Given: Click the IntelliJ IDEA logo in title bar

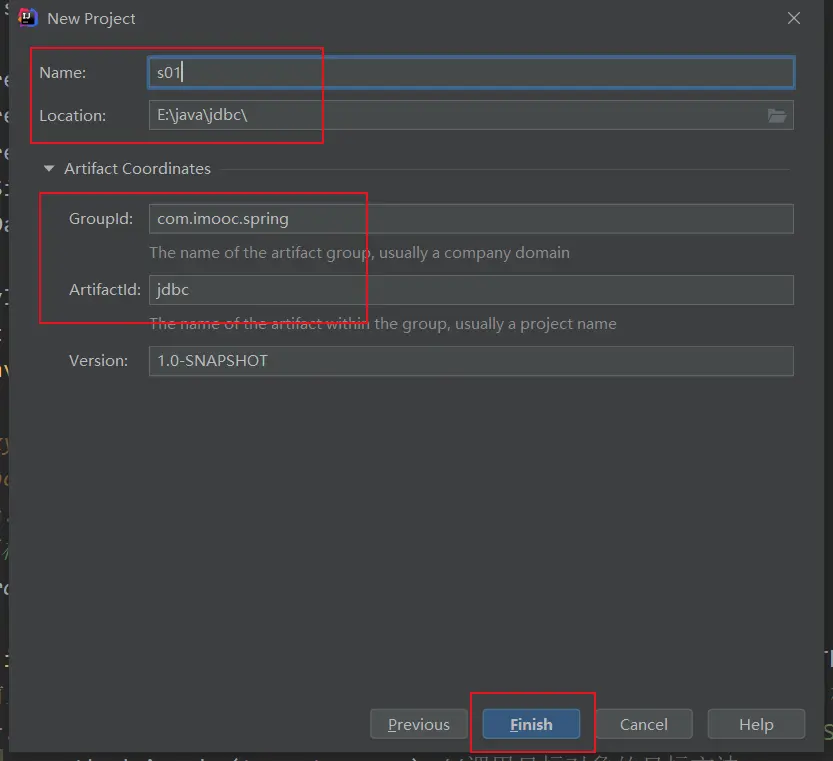Looking at the screenshot, I should (27, 18).
